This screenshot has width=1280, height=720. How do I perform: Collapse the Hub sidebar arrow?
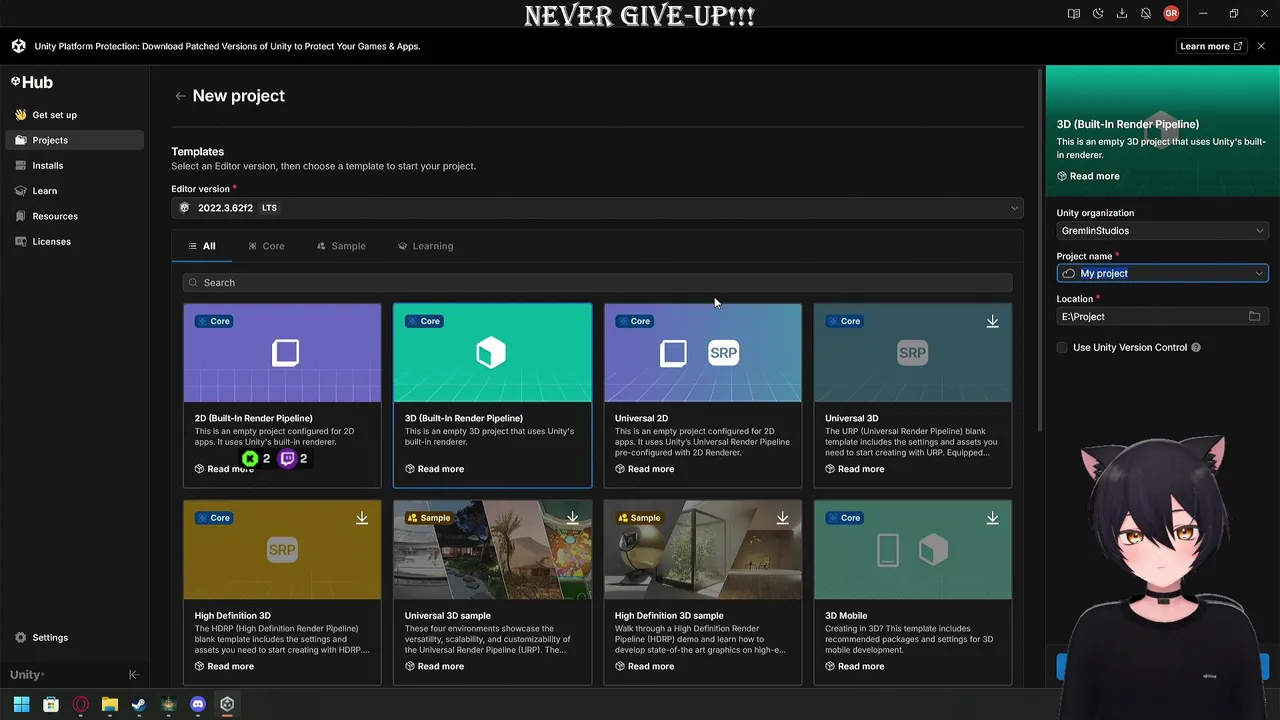[134, 675]
